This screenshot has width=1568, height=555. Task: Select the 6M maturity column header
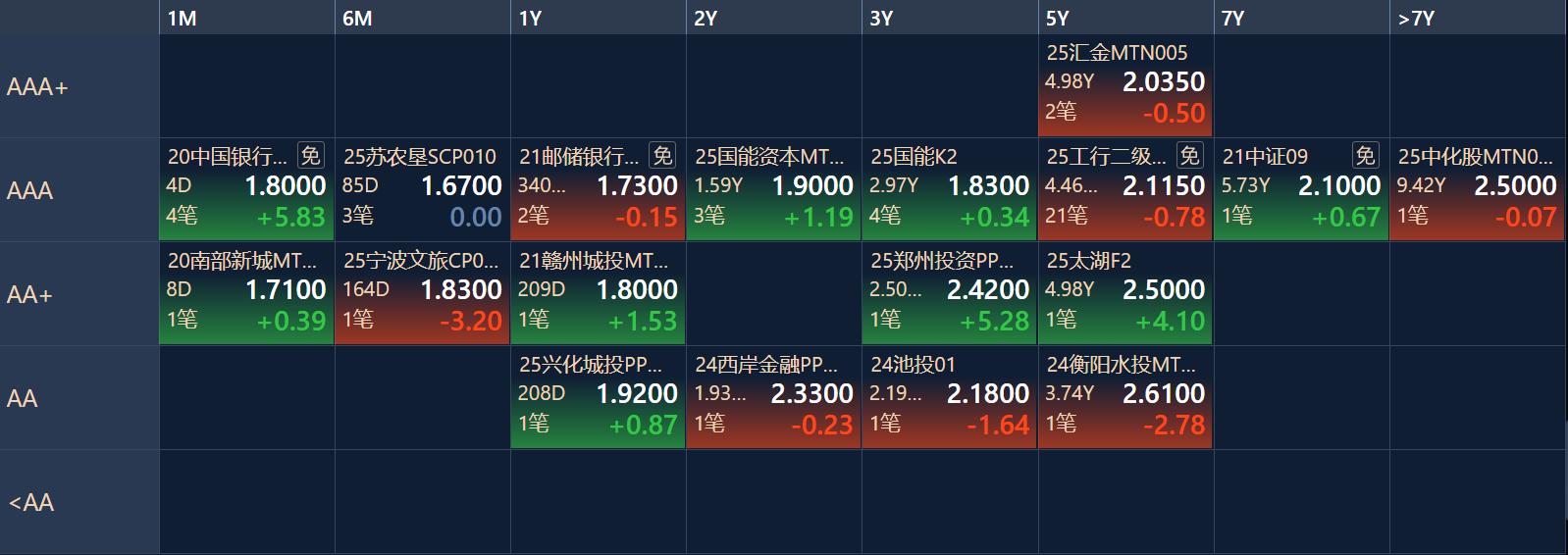click(x=422, y=18)
